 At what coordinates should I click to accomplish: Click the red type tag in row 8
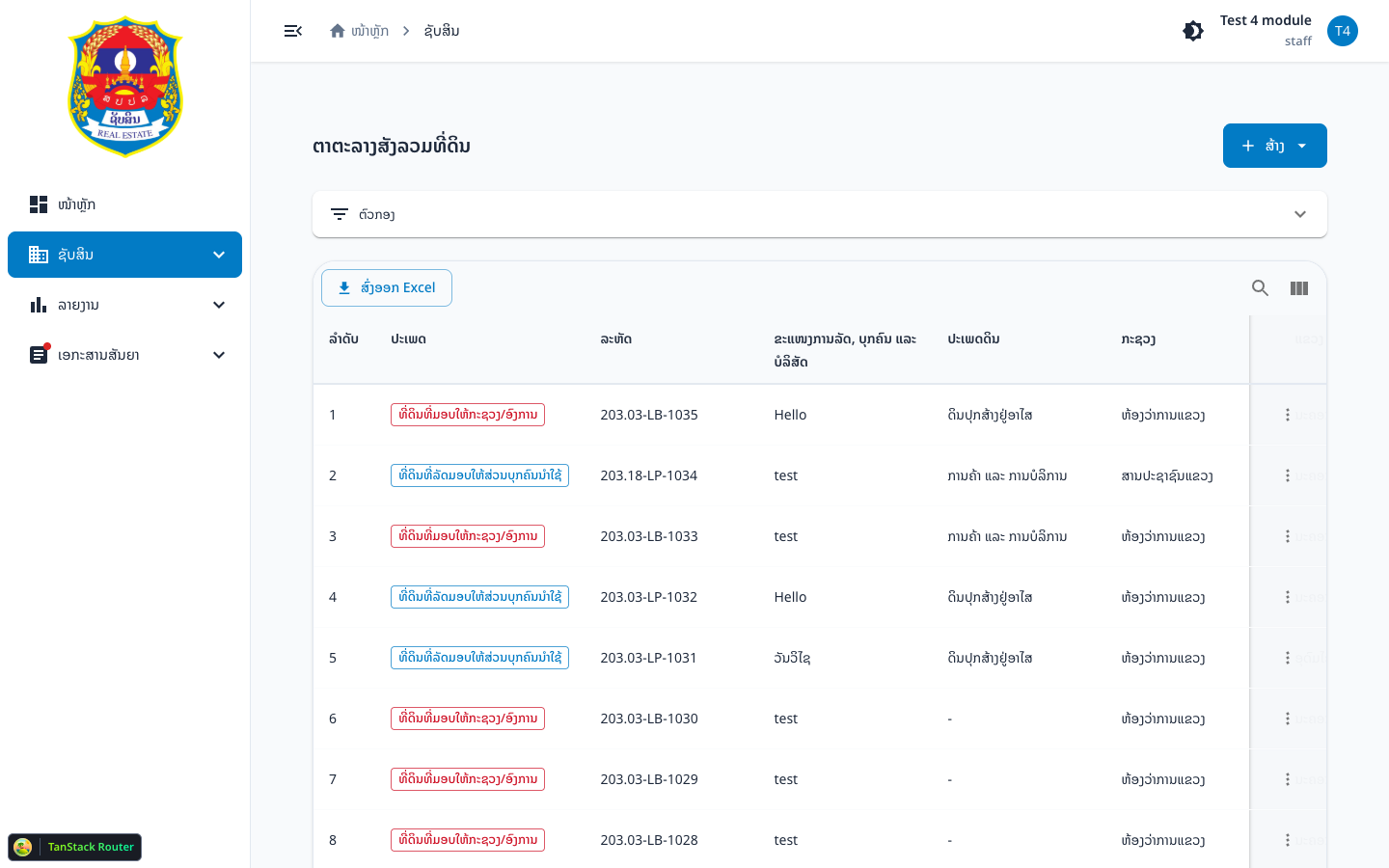click(468, 840)
